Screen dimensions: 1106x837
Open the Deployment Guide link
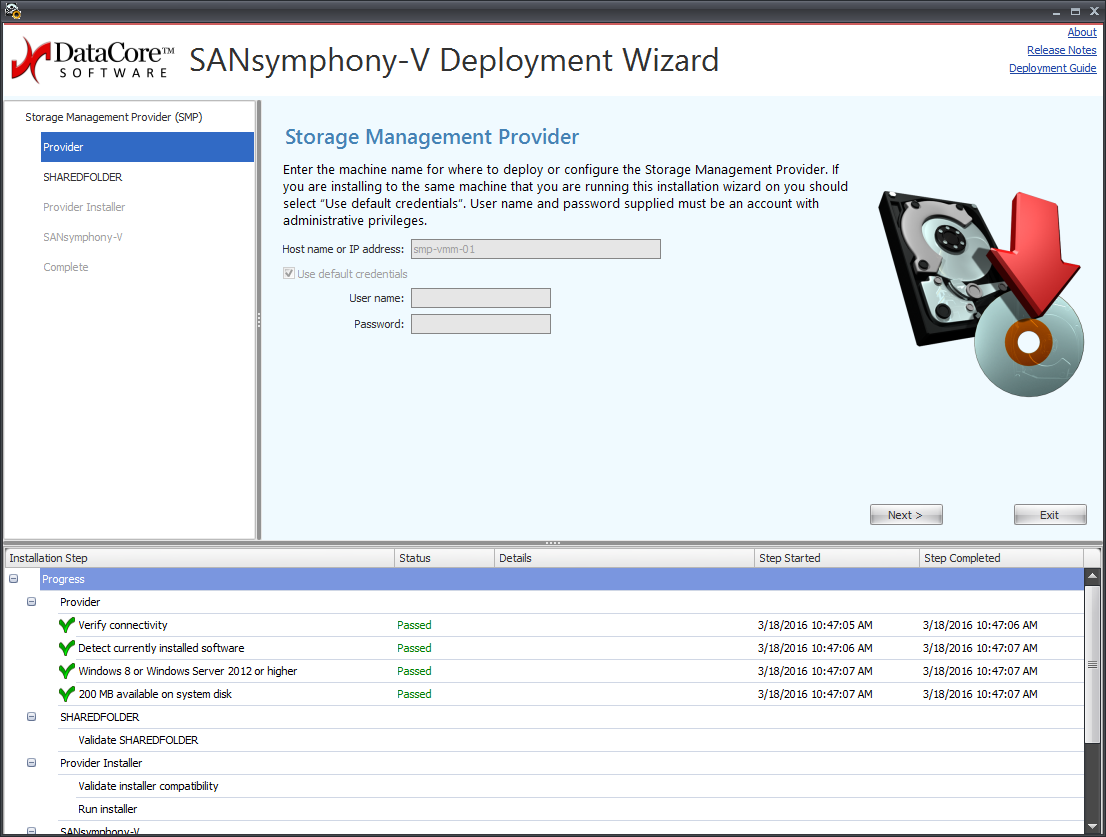point(1052,68)
